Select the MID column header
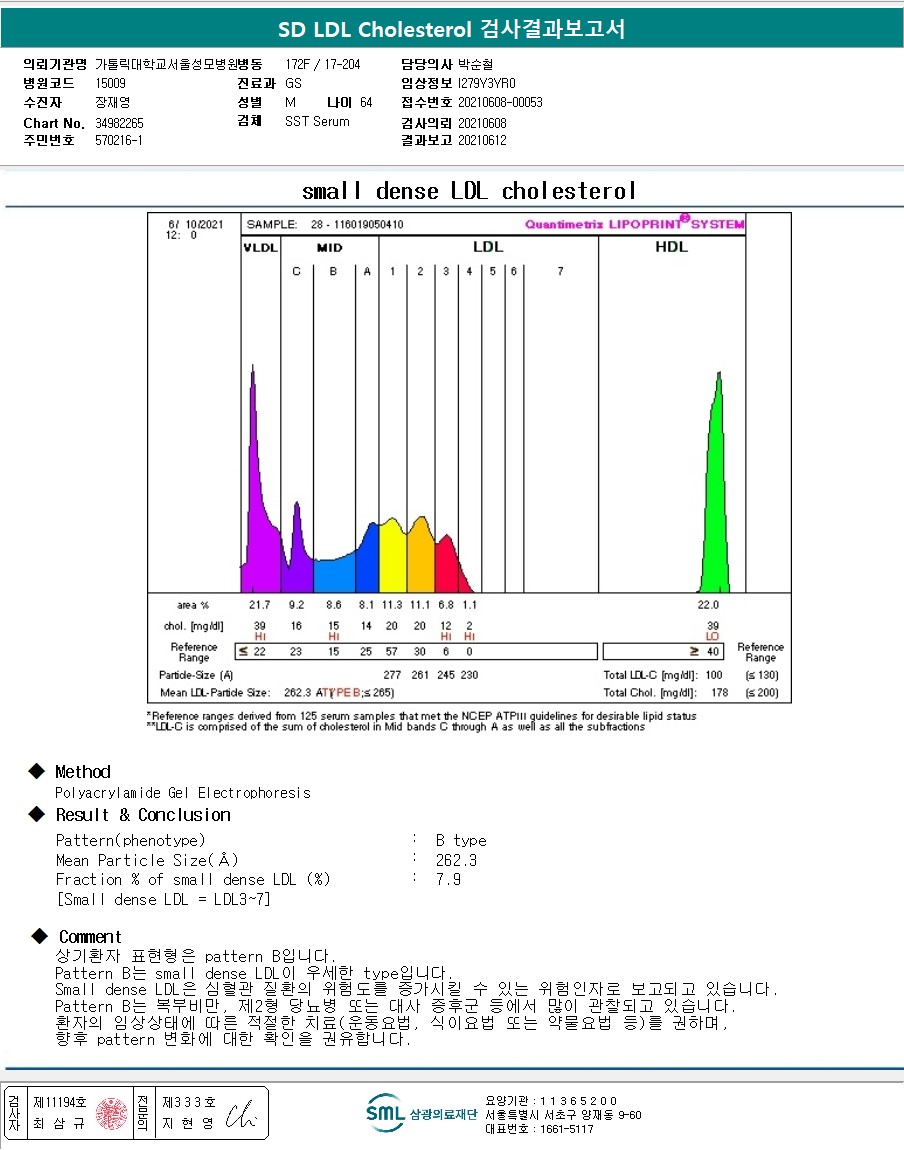 pyautogui.click(x=329, y=248)
